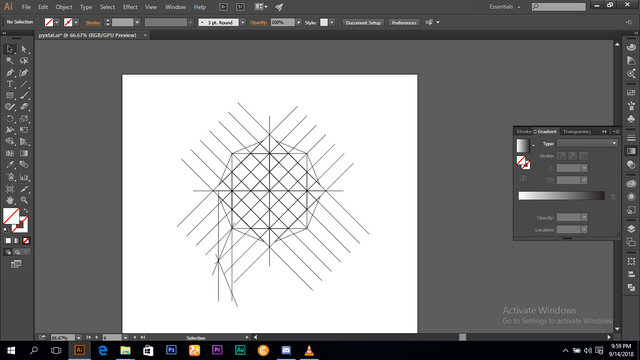
Task: Click the horizontal scrollbar thumb
Action: click(462, 337)
